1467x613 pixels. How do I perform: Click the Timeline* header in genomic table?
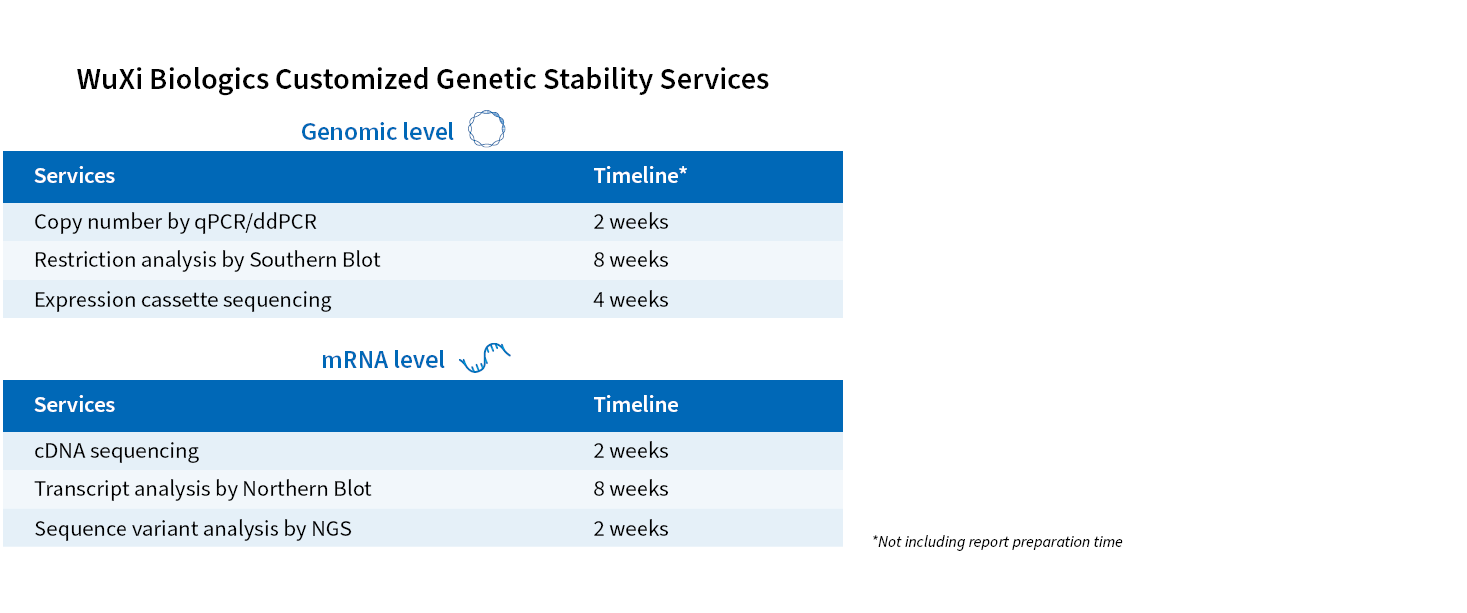tap(640, 176)
